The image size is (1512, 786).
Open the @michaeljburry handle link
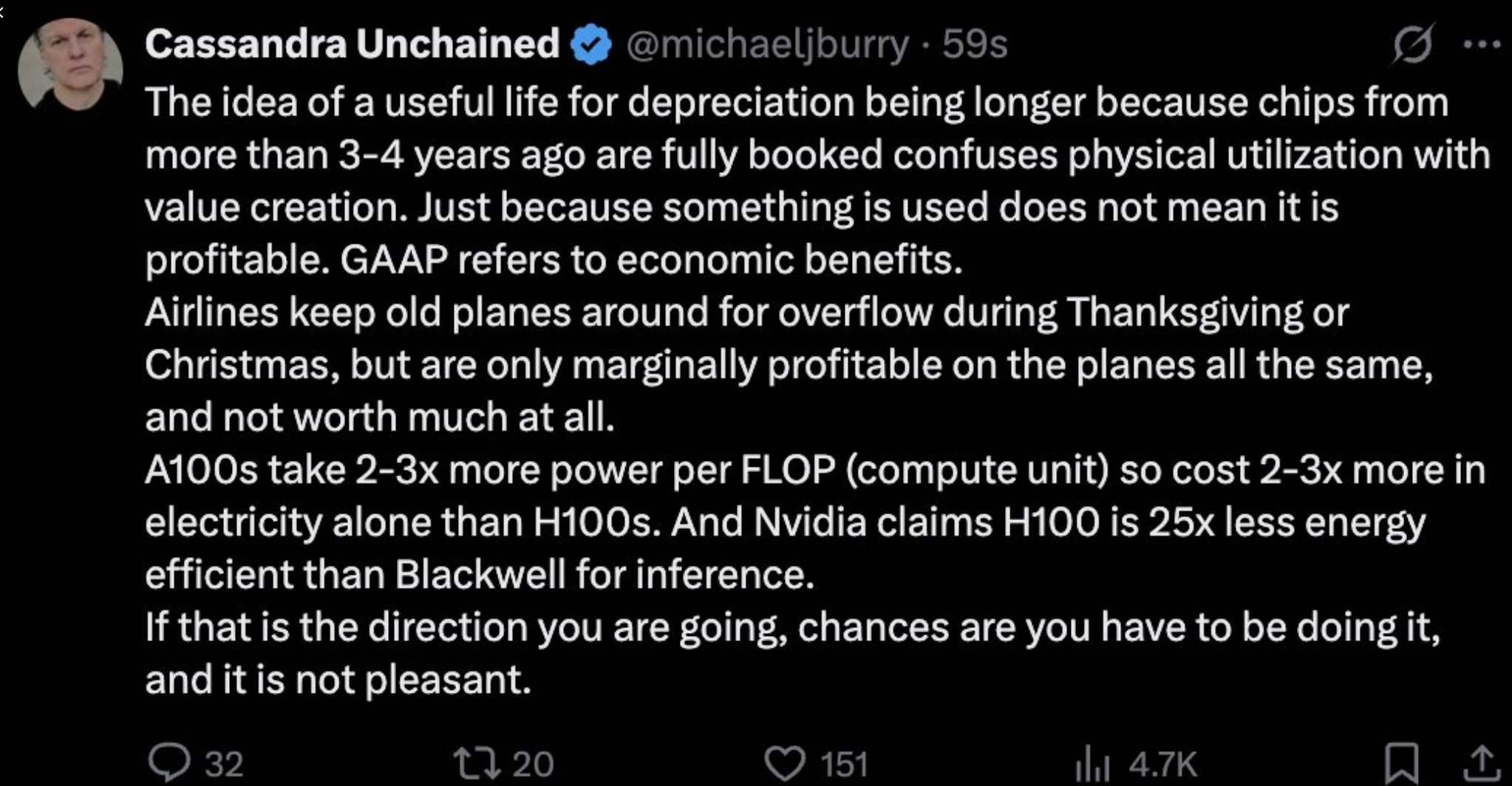[767, 44]
